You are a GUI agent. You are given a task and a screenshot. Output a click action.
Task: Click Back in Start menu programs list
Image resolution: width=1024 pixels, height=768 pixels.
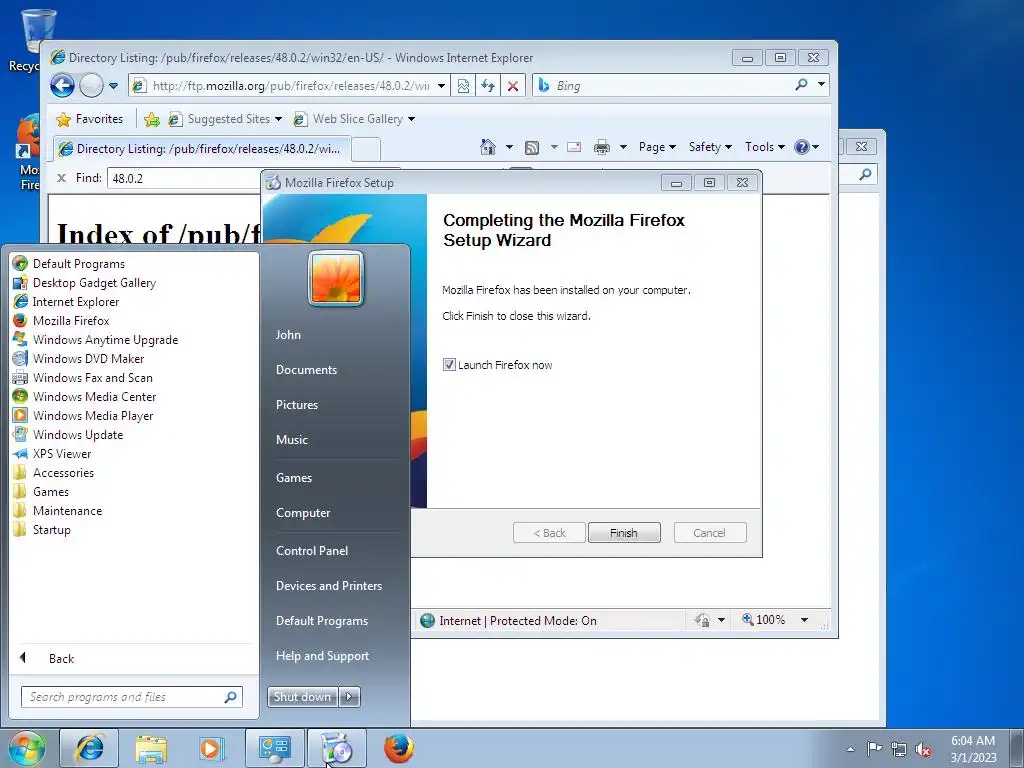pos(61,658)
